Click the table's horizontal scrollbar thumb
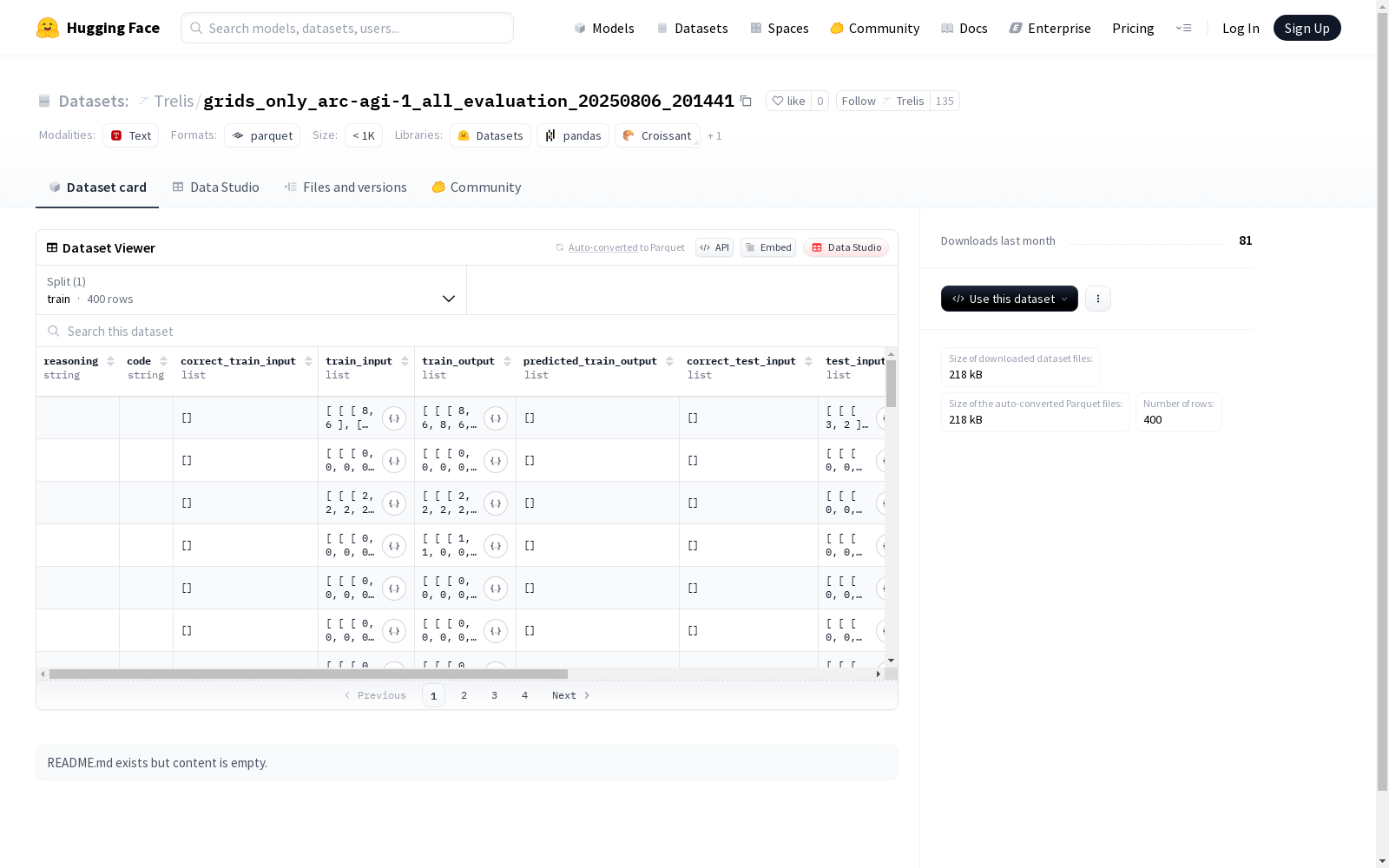This screenshot has width=1389, height=868. pyautogui.click(x=308, y=674)
